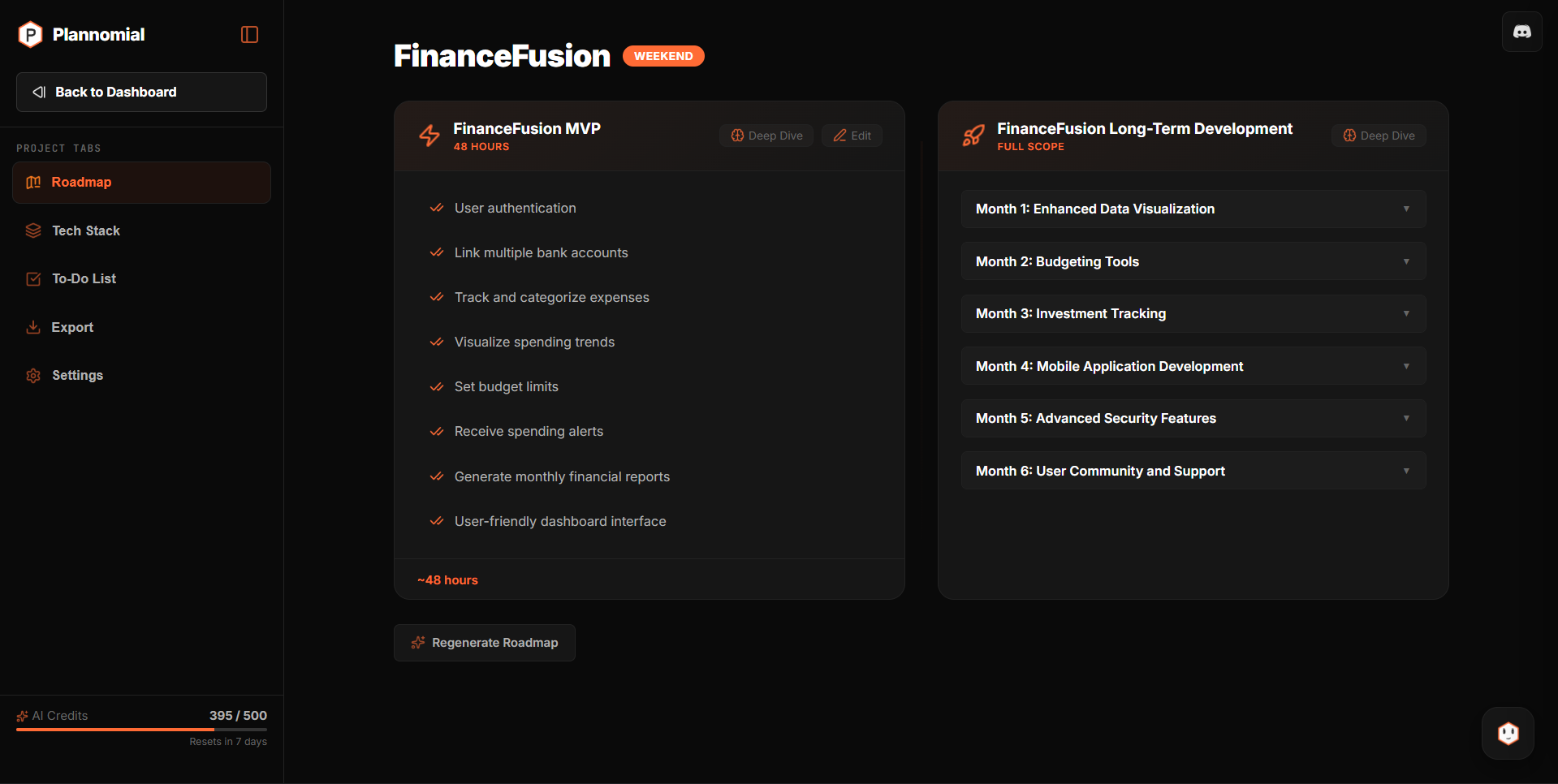Viewport: 1558px width, 784px height.
Task: Click the AI Credits sparkle icon
Action: point(22,716)
